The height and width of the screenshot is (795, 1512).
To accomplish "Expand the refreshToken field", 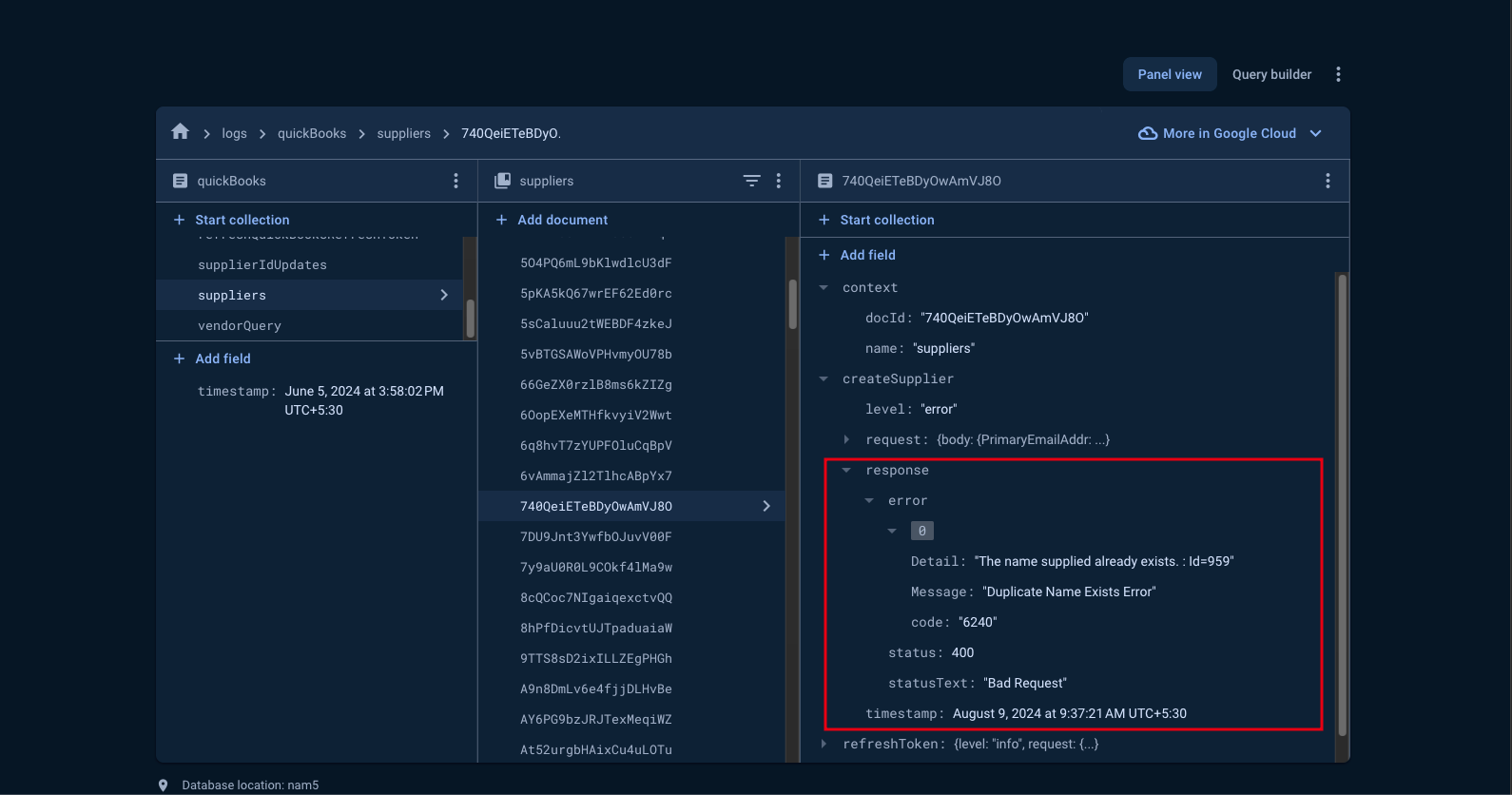I will 824,744.
